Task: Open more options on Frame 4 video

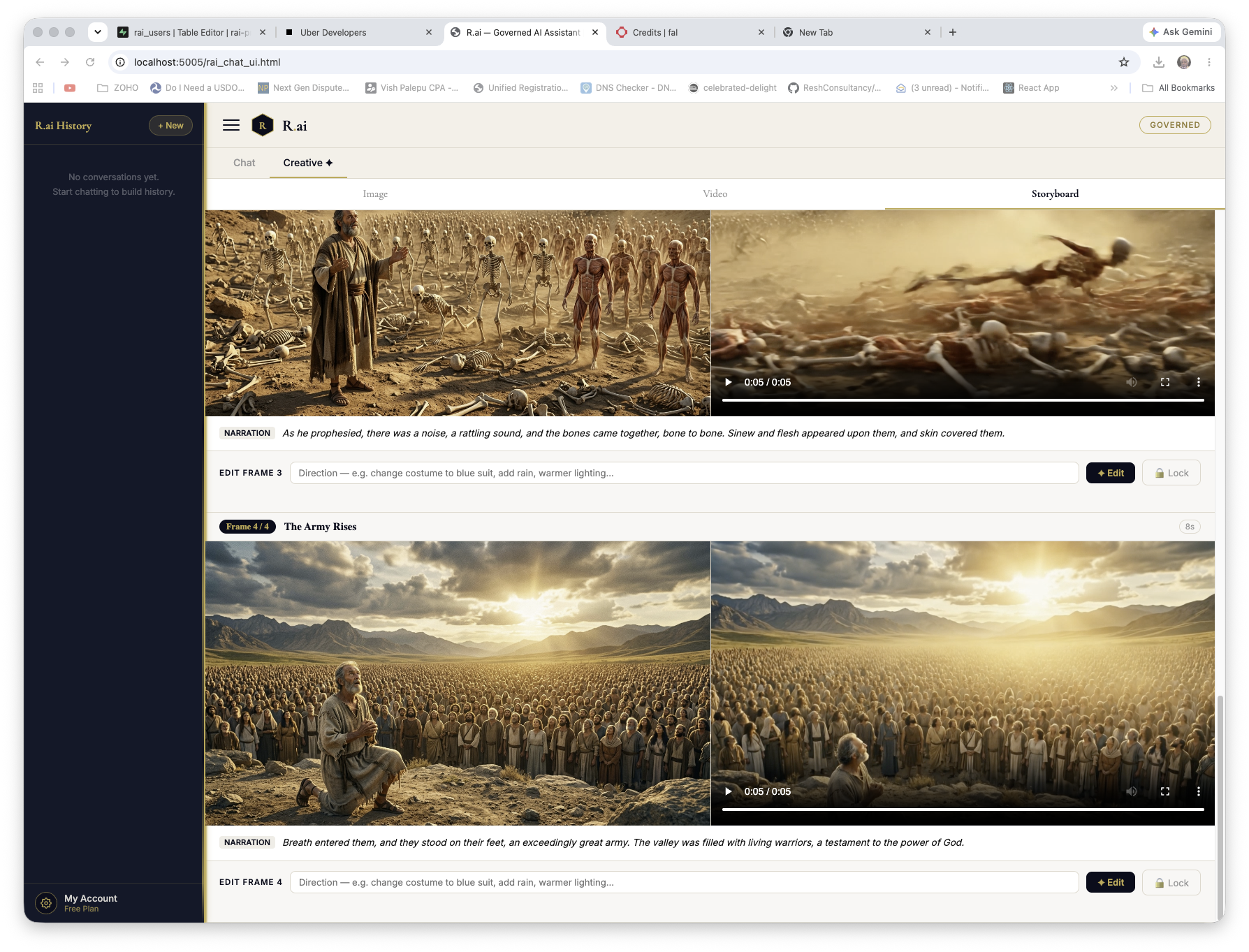Action: coord(1199,791)
